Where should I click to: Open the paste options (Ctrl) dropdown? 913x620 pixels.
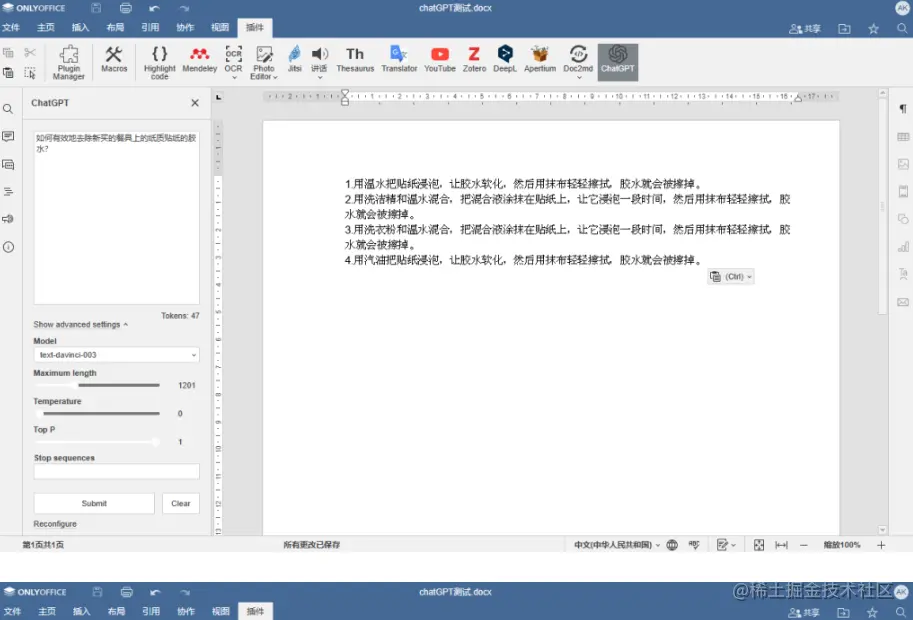coord(731,277)
